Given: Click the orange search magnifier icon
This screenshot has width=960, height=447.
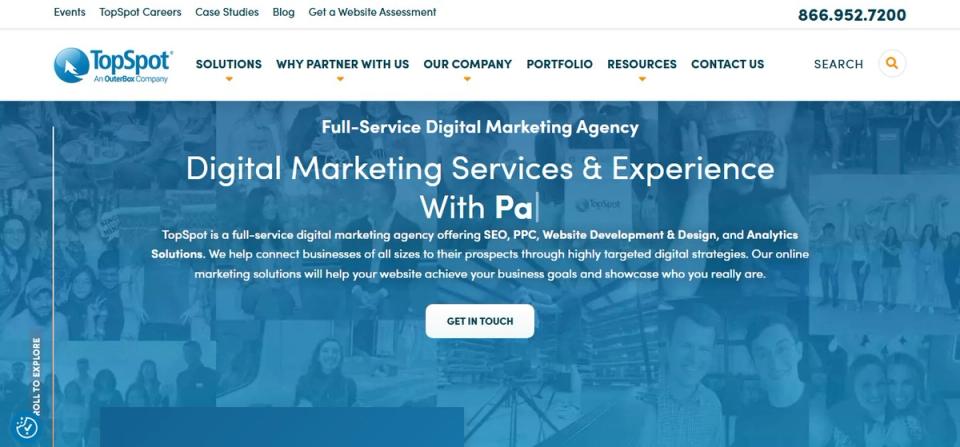Looking at the screenshot, I should click(891, 63).
